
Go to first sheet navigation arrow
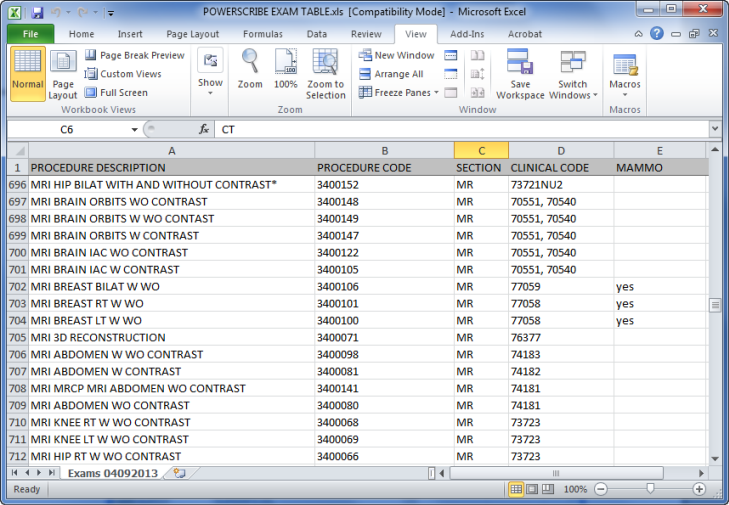[14, 473]
